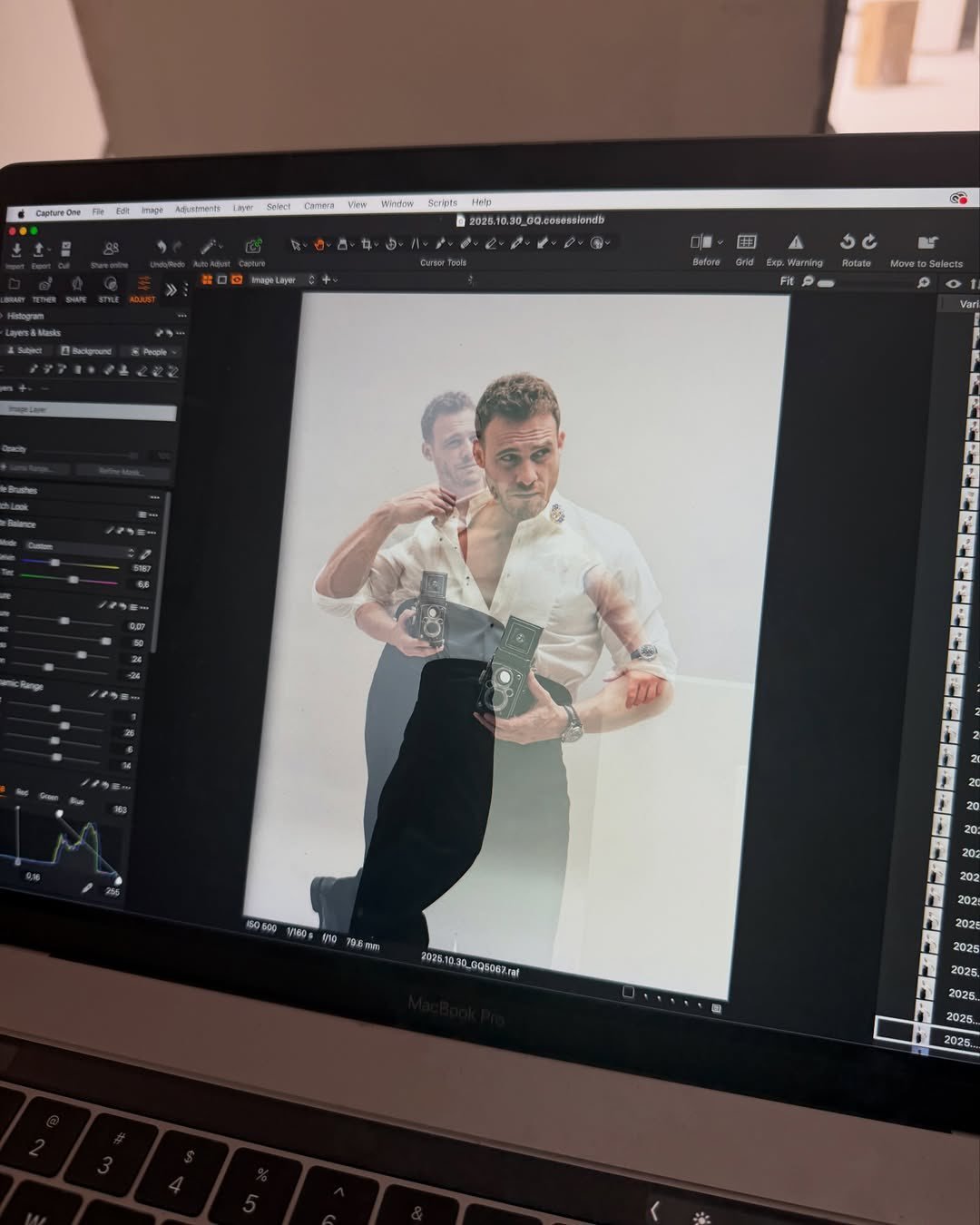Toggle the Before comparison view
Image resolution: width=980 pixels, height=1225 pixels.
[x=701, y=241]
